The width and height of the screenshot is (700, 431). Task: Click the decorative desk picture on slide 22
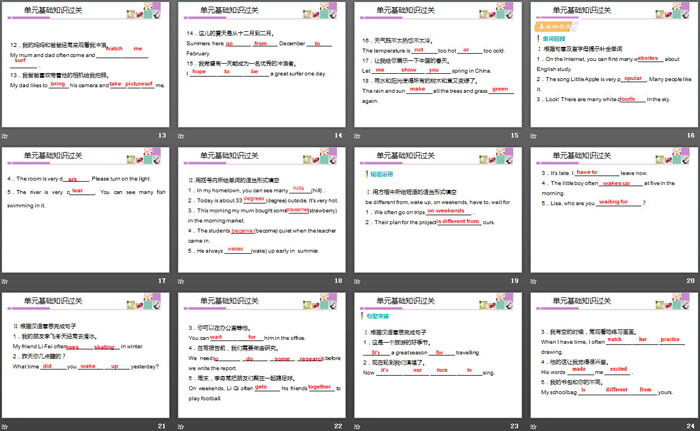click(x=317, y=308)
